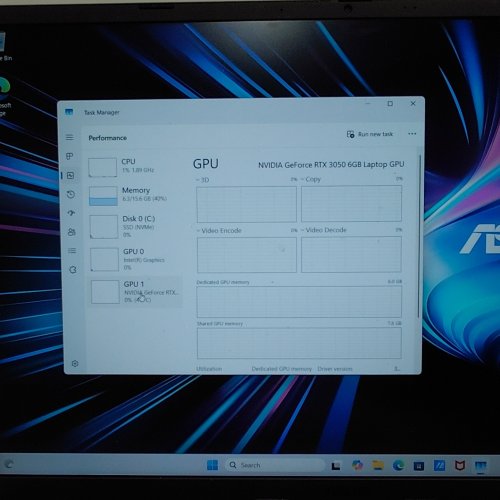Screen dimensions: 500x500
Task: Open the App history page icon
Action: click(x=71, y=194)
